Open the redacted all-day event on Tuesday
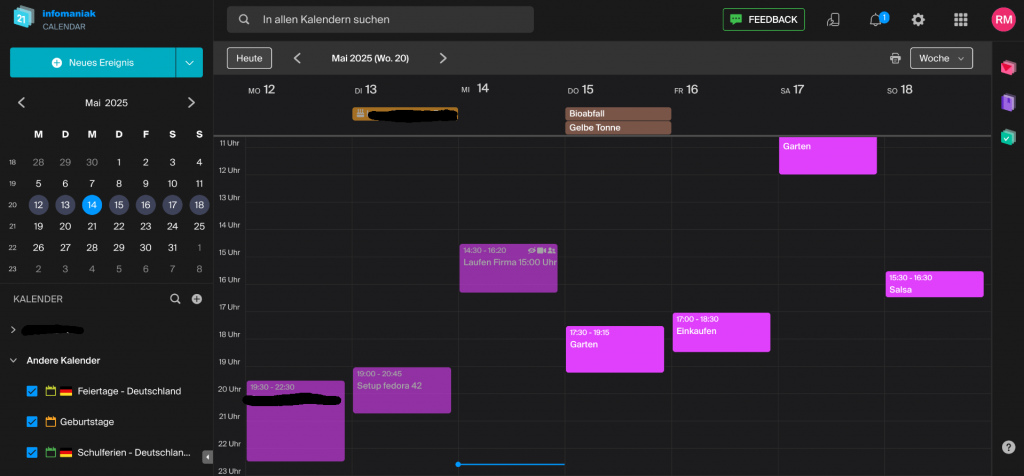This screenshot has height=476, width=1024. (x=405, y=114)
